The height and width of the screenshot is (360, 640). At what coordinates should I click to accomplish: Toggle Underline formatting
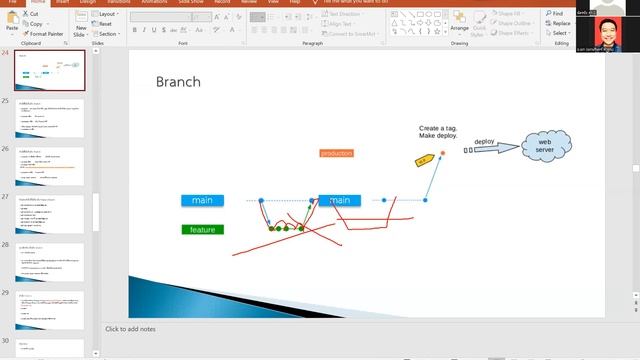[154, 30]
